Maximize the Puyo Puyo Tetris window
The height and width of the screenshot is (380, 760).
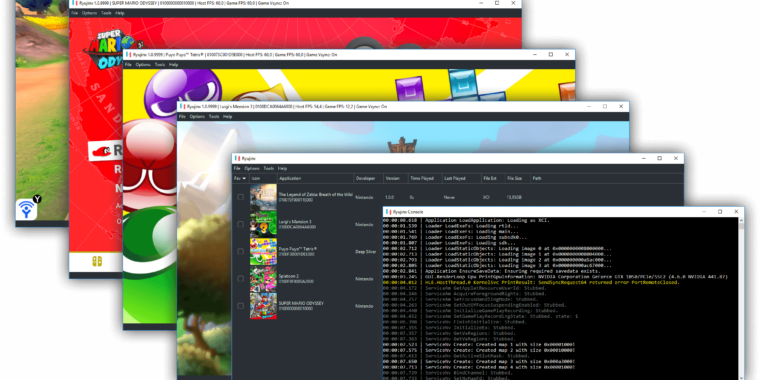point(551,55)
